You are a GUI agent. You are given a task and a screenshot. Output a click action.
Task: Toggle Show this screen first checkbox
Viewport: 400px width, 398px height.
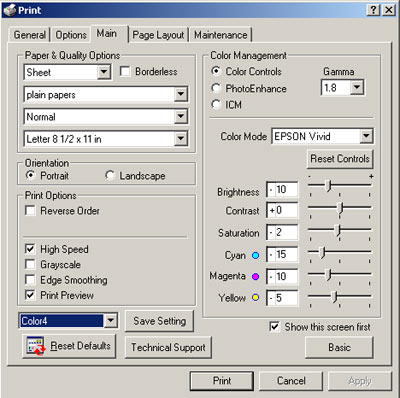pos(274,327)
